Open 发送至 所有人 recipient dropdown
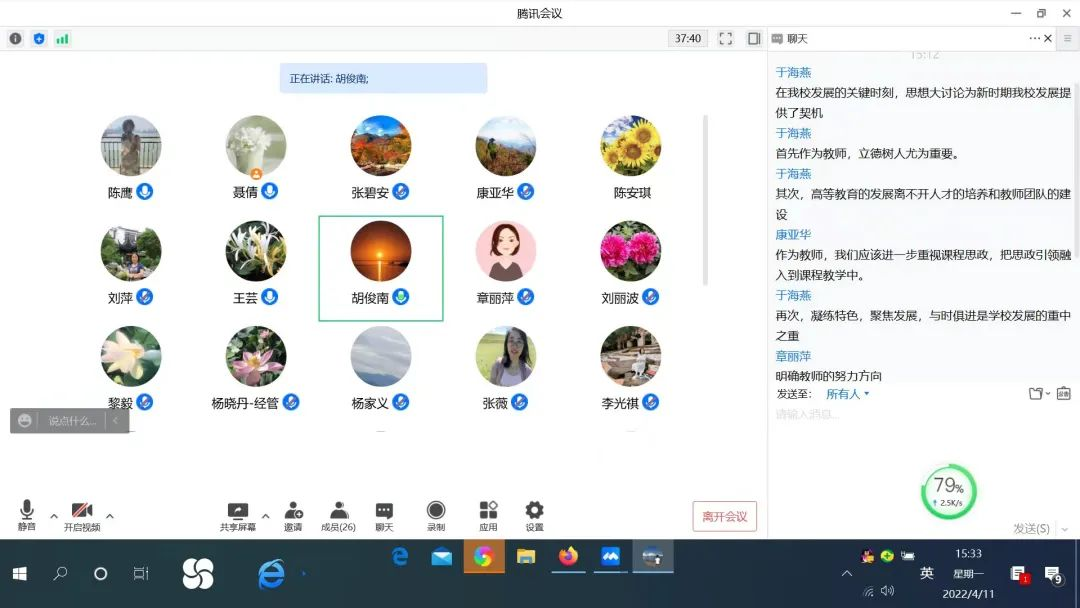The image size is (1080, 608). click(x=847, y=394)
